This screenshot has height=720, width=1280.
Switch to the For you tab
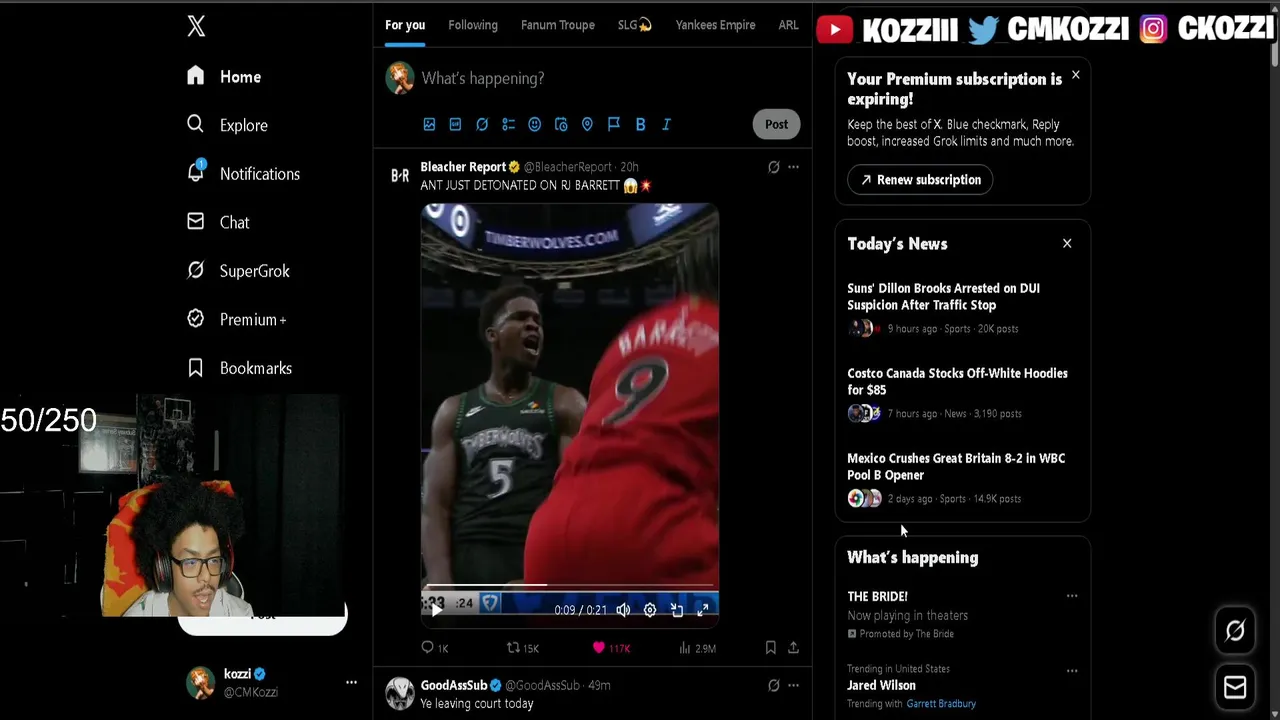click(x=405, y=25)
